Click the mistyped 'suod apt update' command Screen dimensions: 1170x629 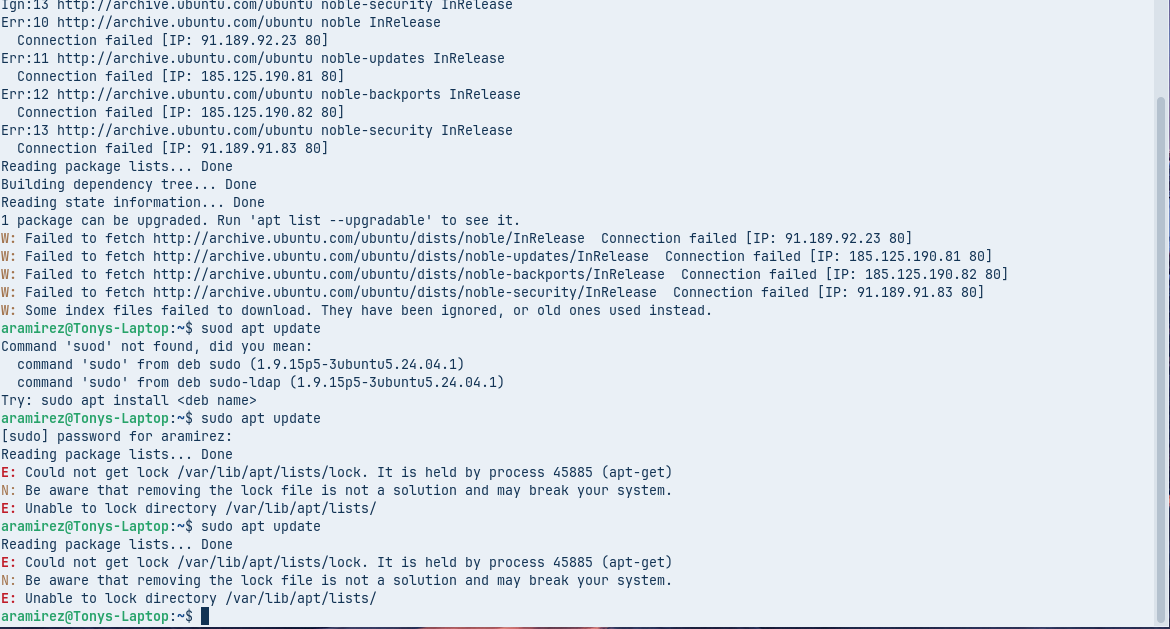[x=260, y=329]
